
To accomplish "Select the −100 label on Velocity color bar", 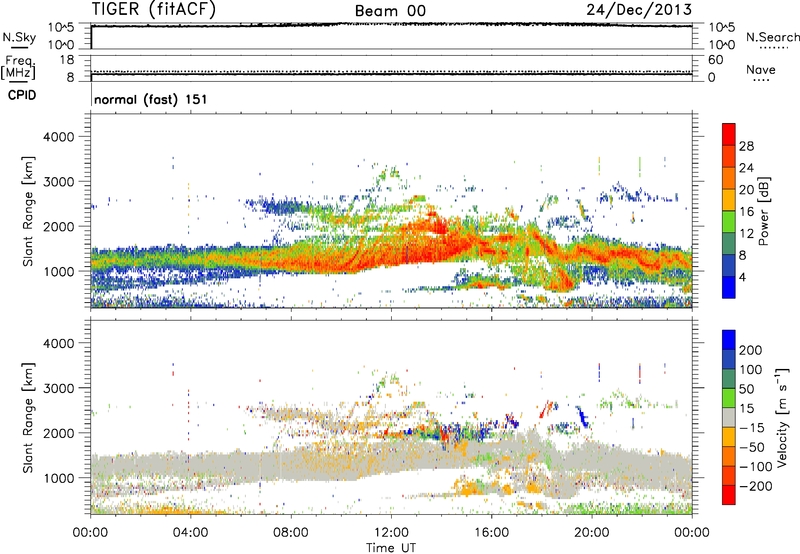I will point(755,467).
